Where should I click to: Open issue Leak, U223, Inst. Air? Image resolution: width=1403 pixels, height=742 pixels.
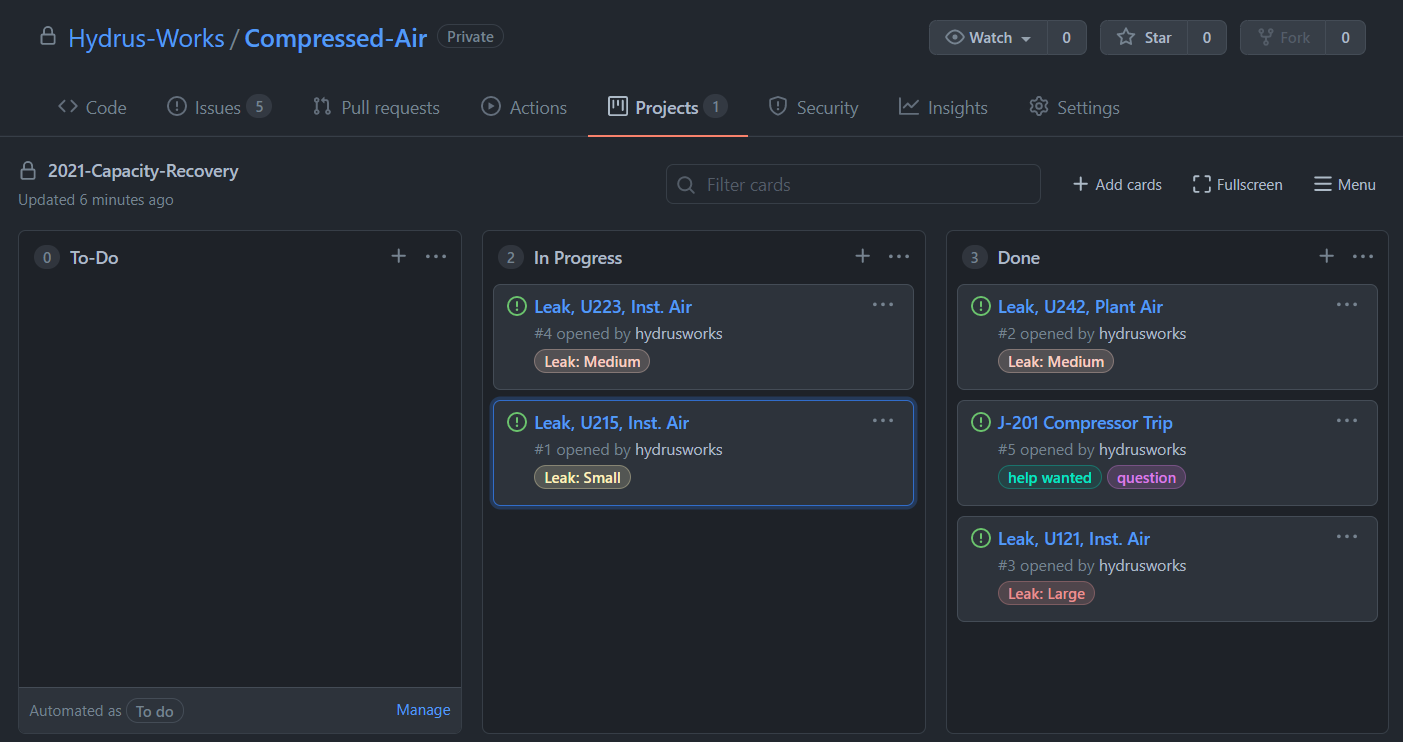click(x=613, y=307)
